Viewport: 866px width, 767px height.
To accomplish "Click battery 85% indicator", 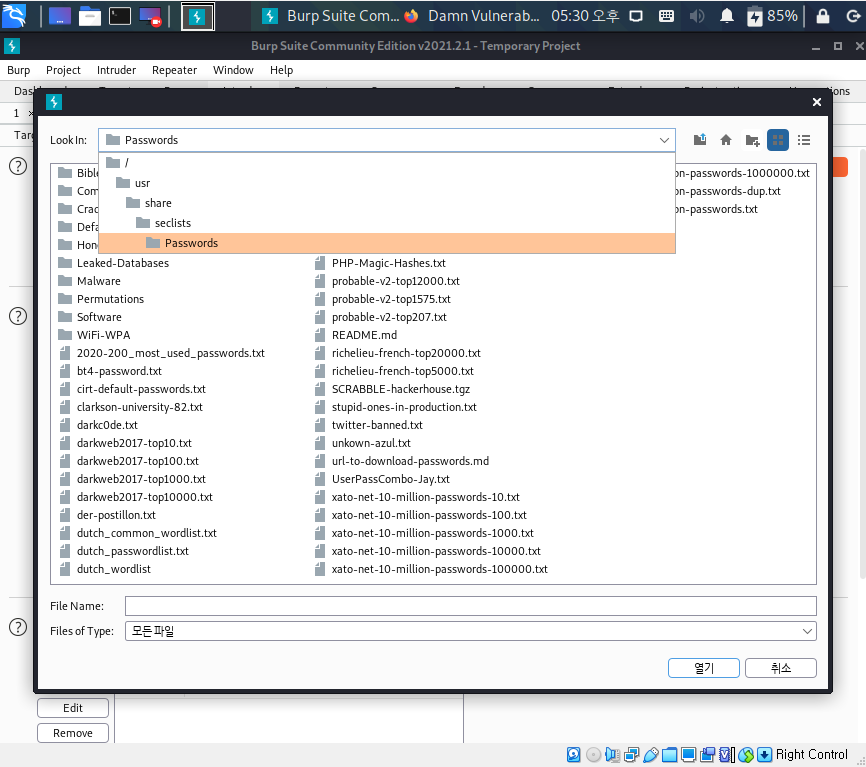I will coord(772,16).
